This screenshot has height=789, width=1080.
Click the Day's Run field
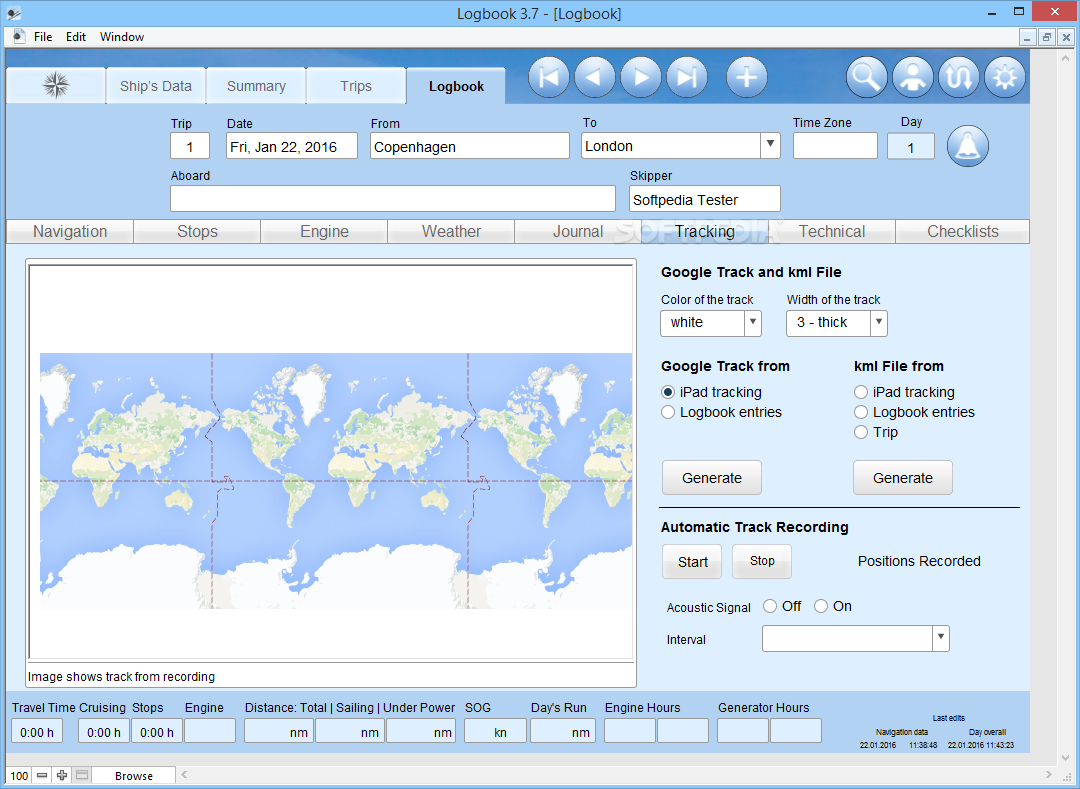563,731
